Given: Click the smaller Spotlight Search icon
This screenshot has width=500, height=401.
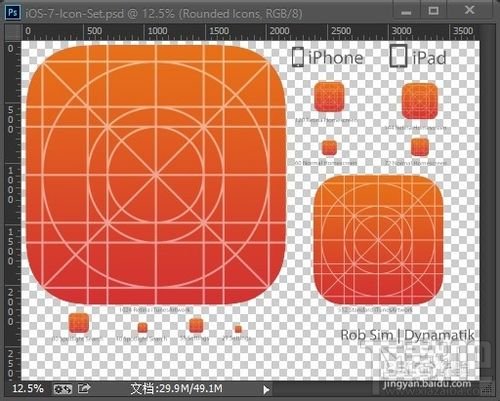Looking at the screenshot, I should coord(142,328).
